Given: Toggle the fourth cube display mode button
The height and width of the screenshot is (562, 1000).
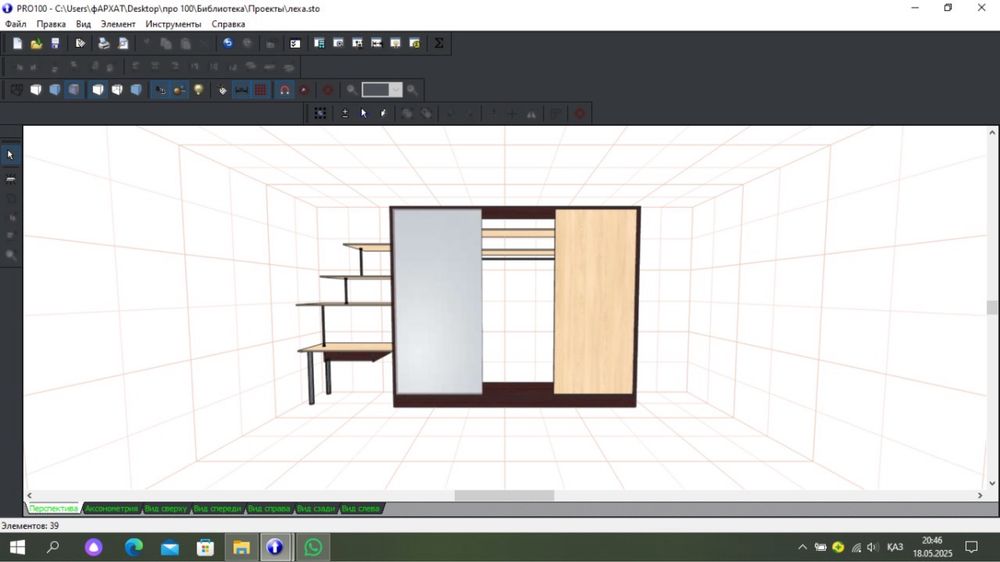Looking at the screenshot, I should tap(98, 90).
